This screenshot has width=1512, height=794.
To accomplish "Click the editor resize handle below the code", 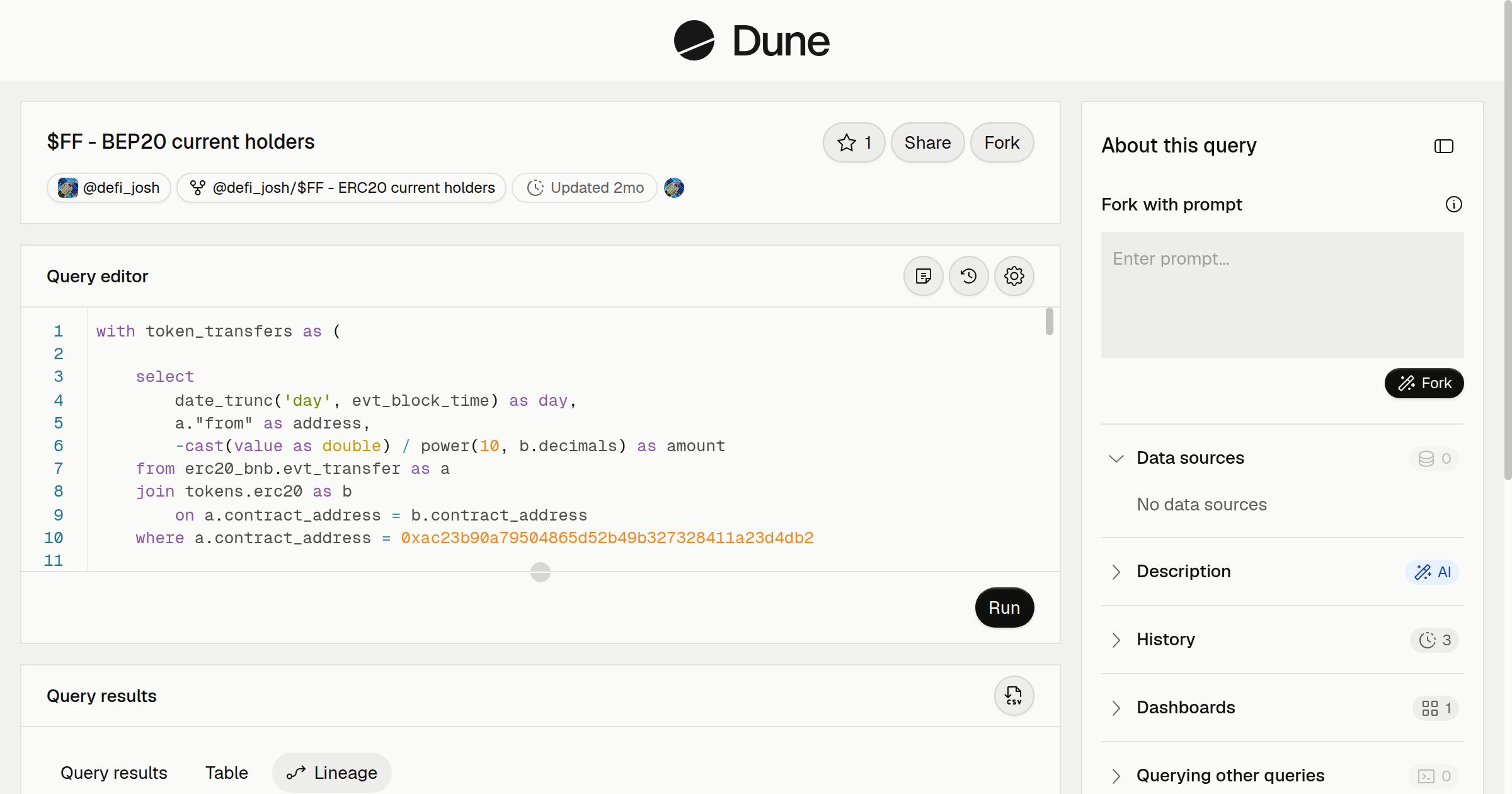I will point(541,572).
